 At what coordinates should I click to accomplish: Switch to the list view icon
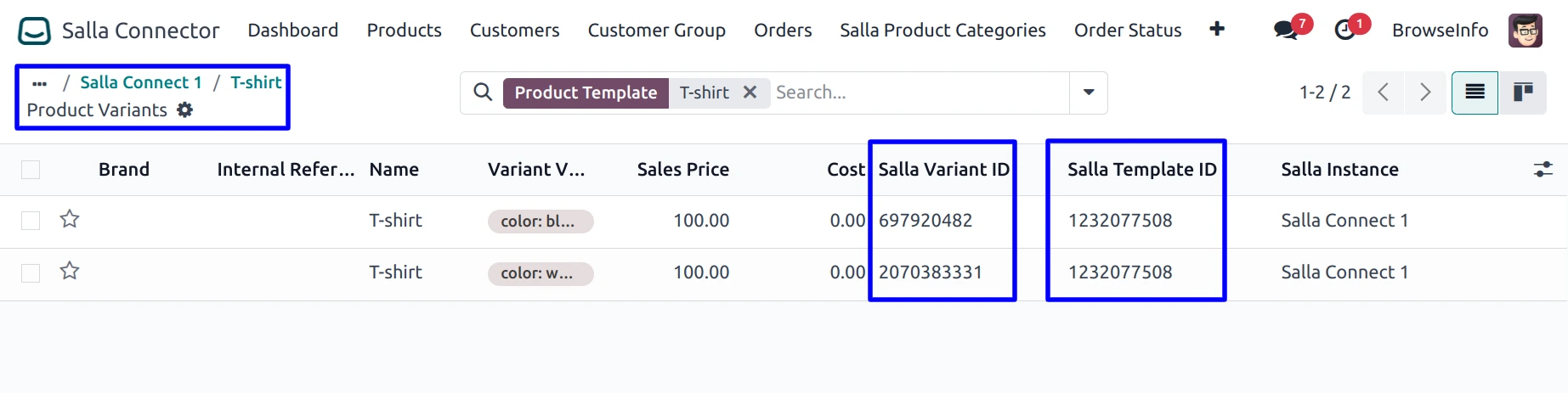1475,93
